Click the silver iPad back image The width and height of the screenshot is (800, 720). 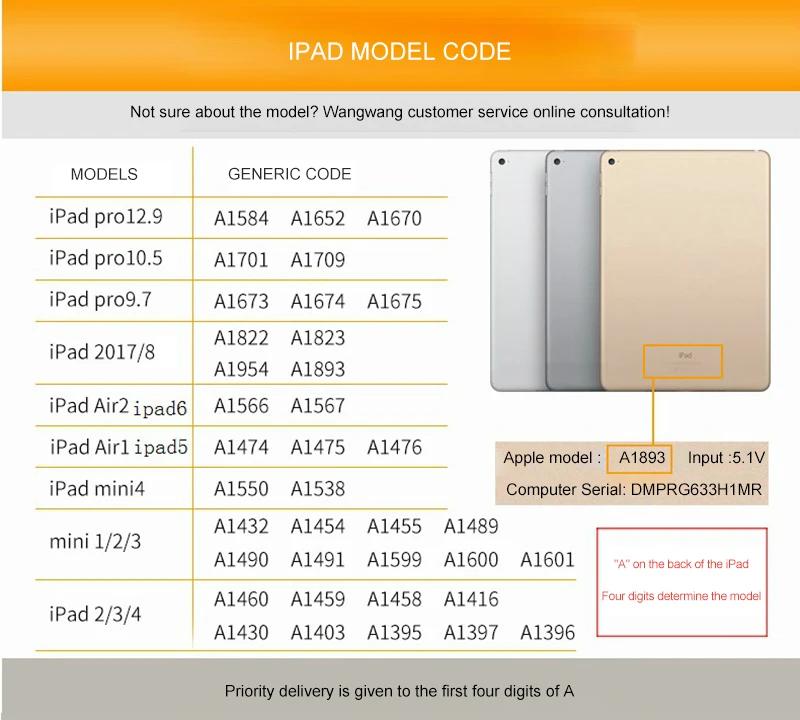517,270
